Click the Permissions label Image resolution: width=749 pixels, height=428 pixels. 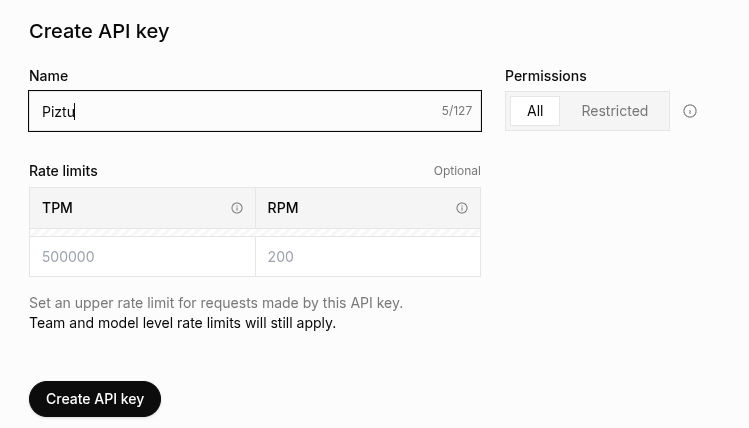pos(546,76)
